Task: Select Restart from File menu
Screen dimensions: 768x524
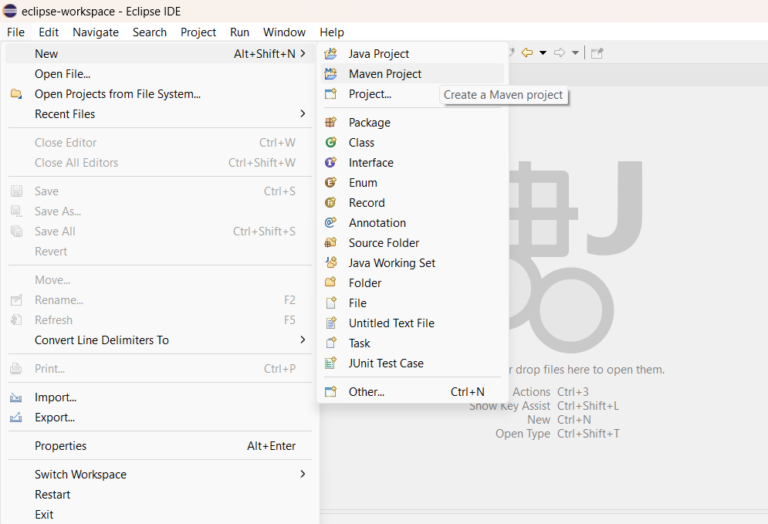Action: tap(160, 494)
